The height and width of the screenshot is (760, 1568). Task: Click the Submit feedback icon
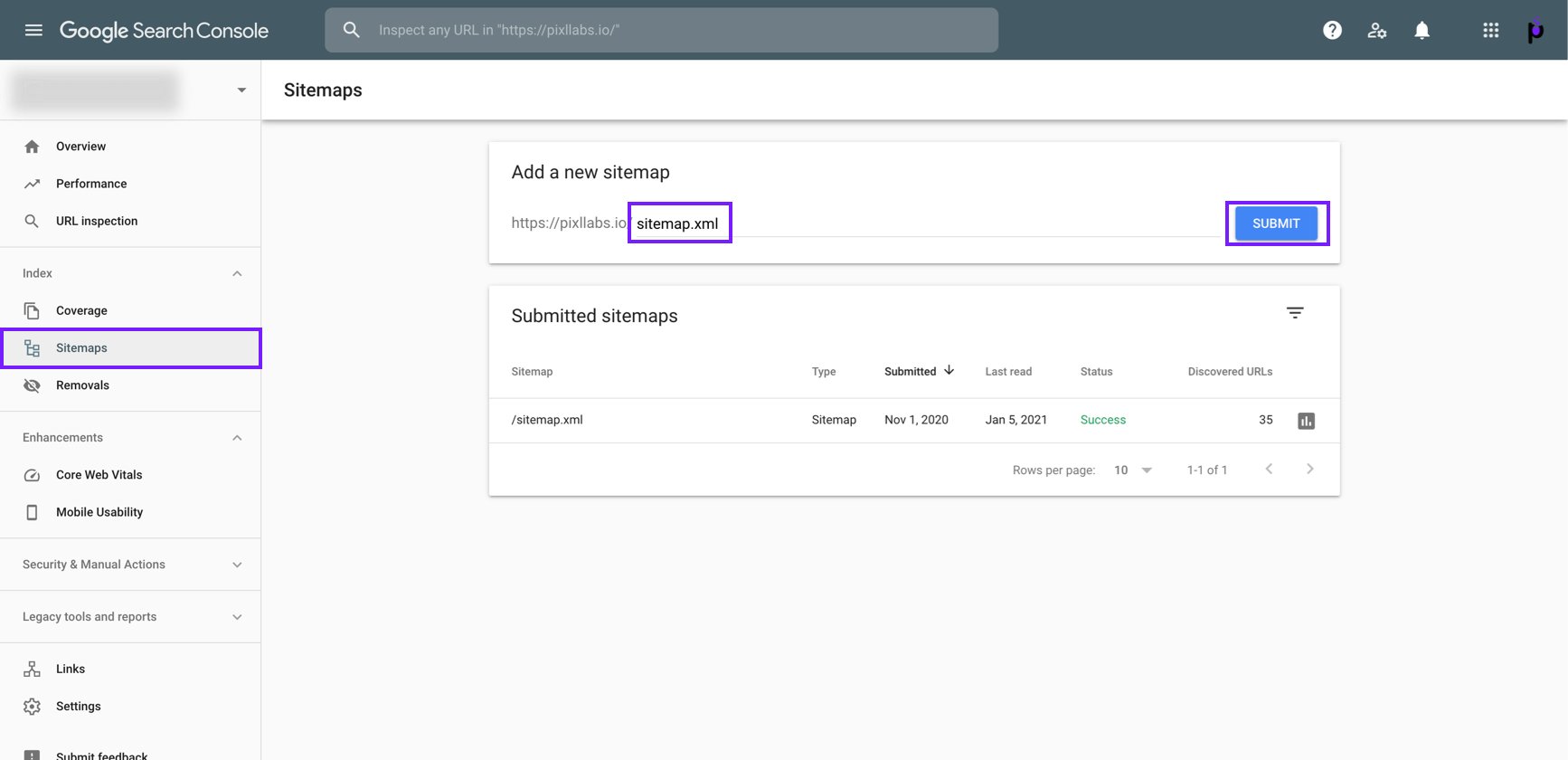(x=32, y=755)
